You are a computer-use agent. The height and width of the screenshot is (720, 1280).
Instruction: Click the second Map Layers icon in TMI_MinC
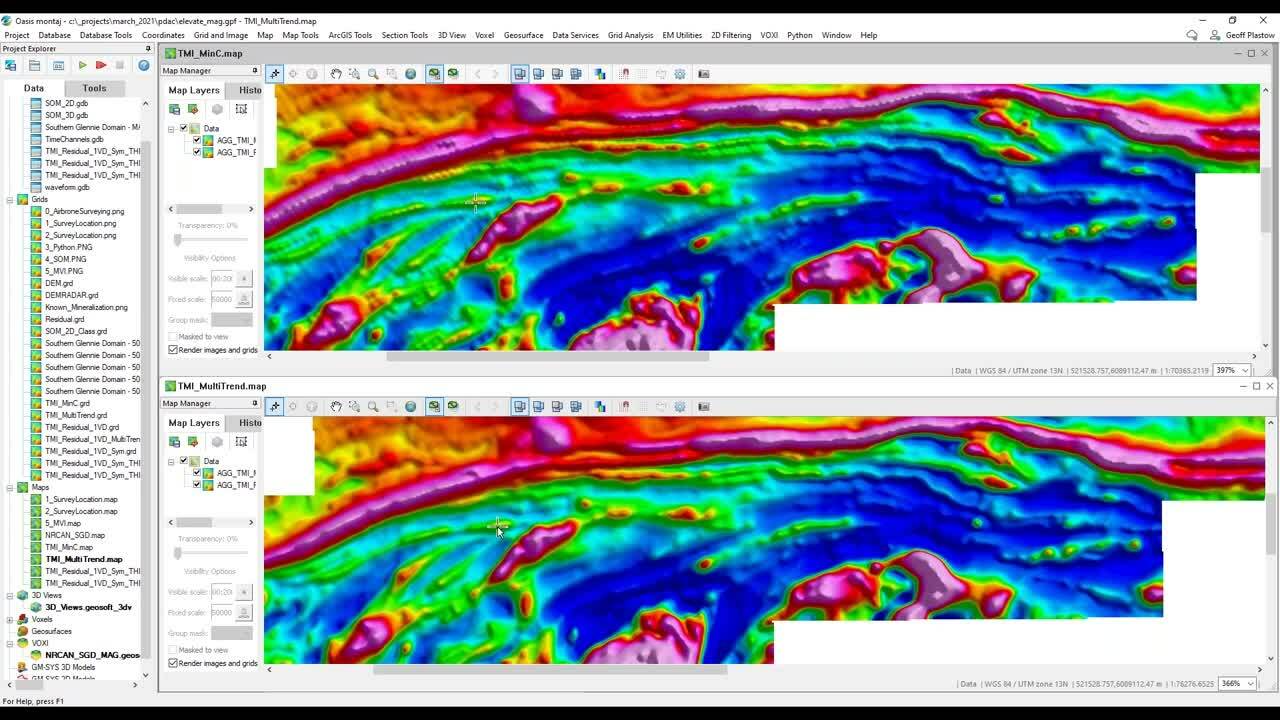193,109
